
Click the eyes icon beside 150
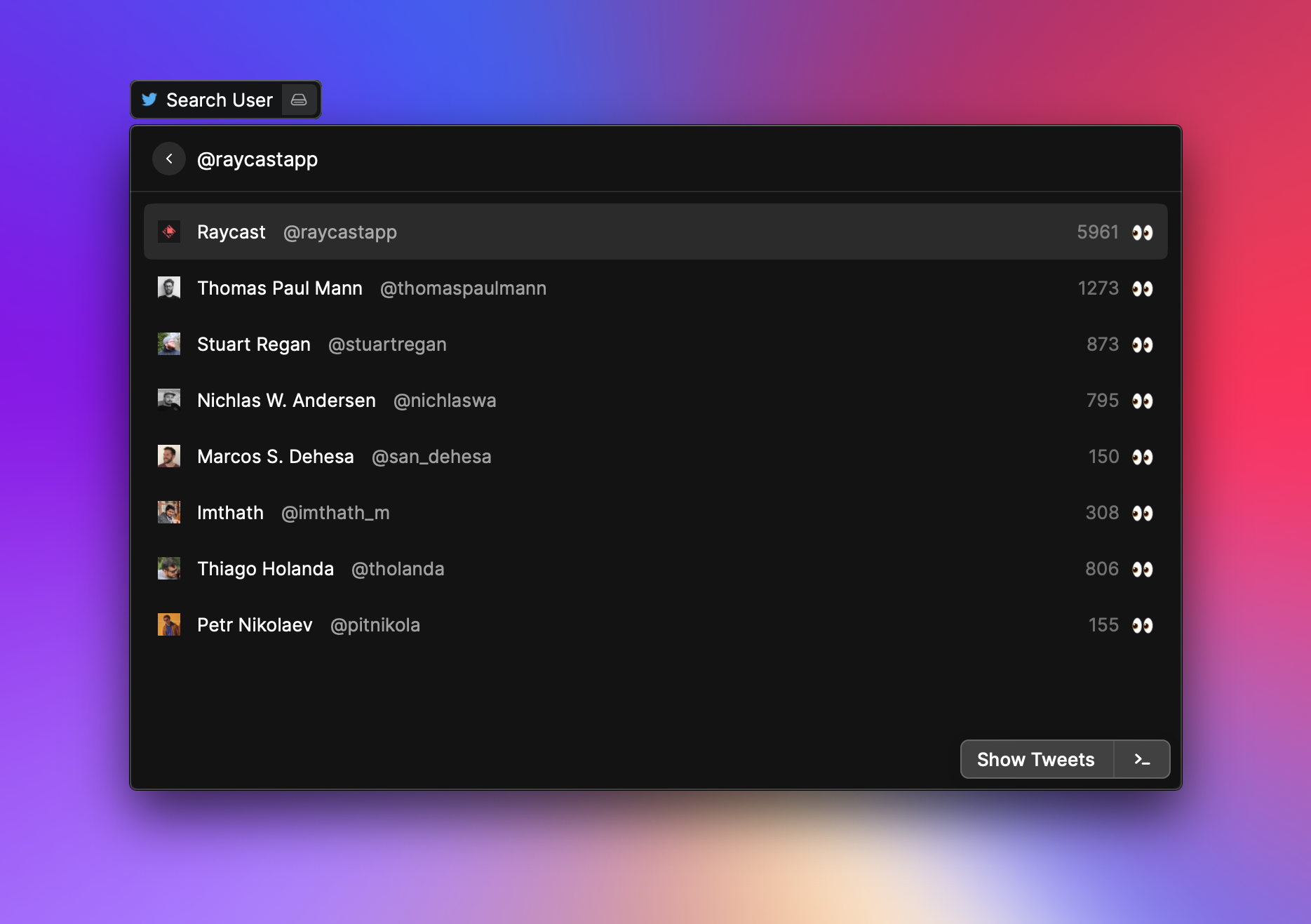pyautogui.click(x=1143, y=457)
